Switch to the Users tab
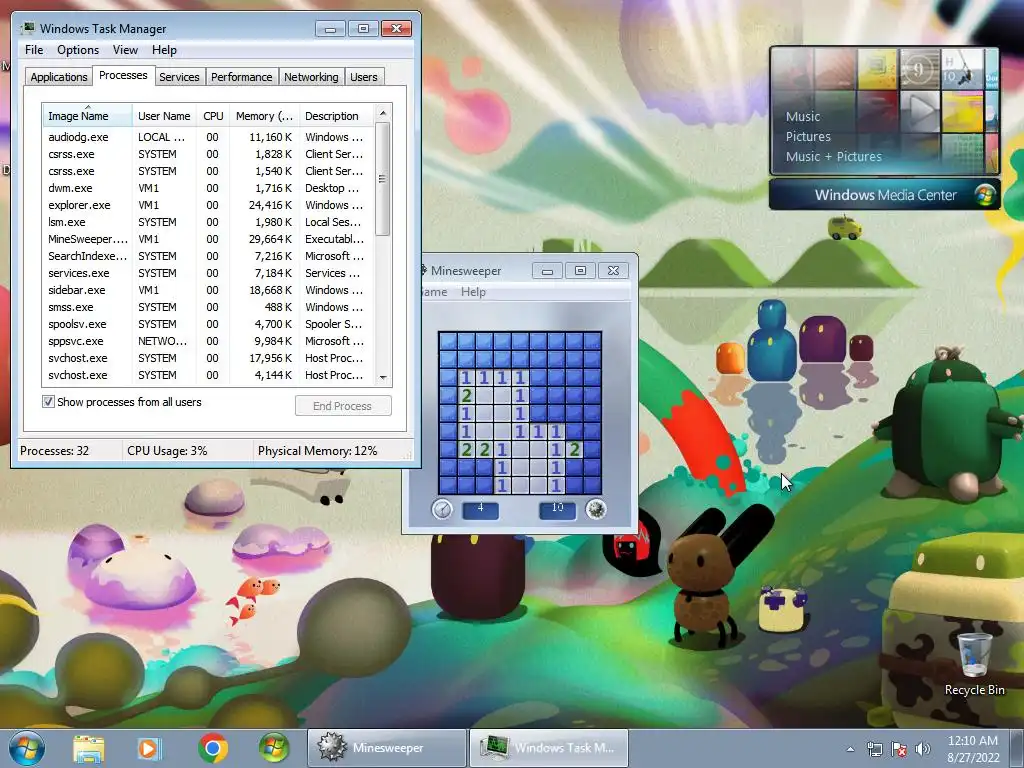Viewport: 1024px width, 768px height. tap(364, 77)
